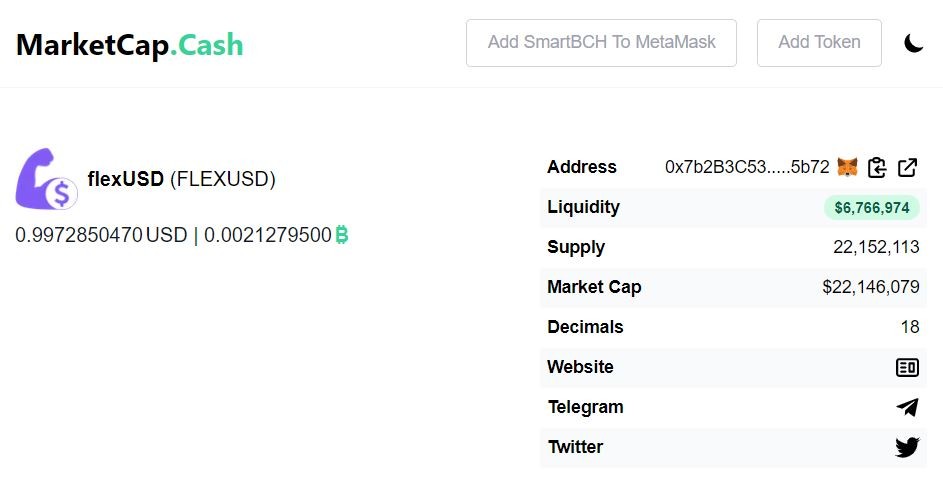Viewport: 943px width, 478px height.
Task: Click the Market Cap value $22,146,079
Action: (870, 287)
